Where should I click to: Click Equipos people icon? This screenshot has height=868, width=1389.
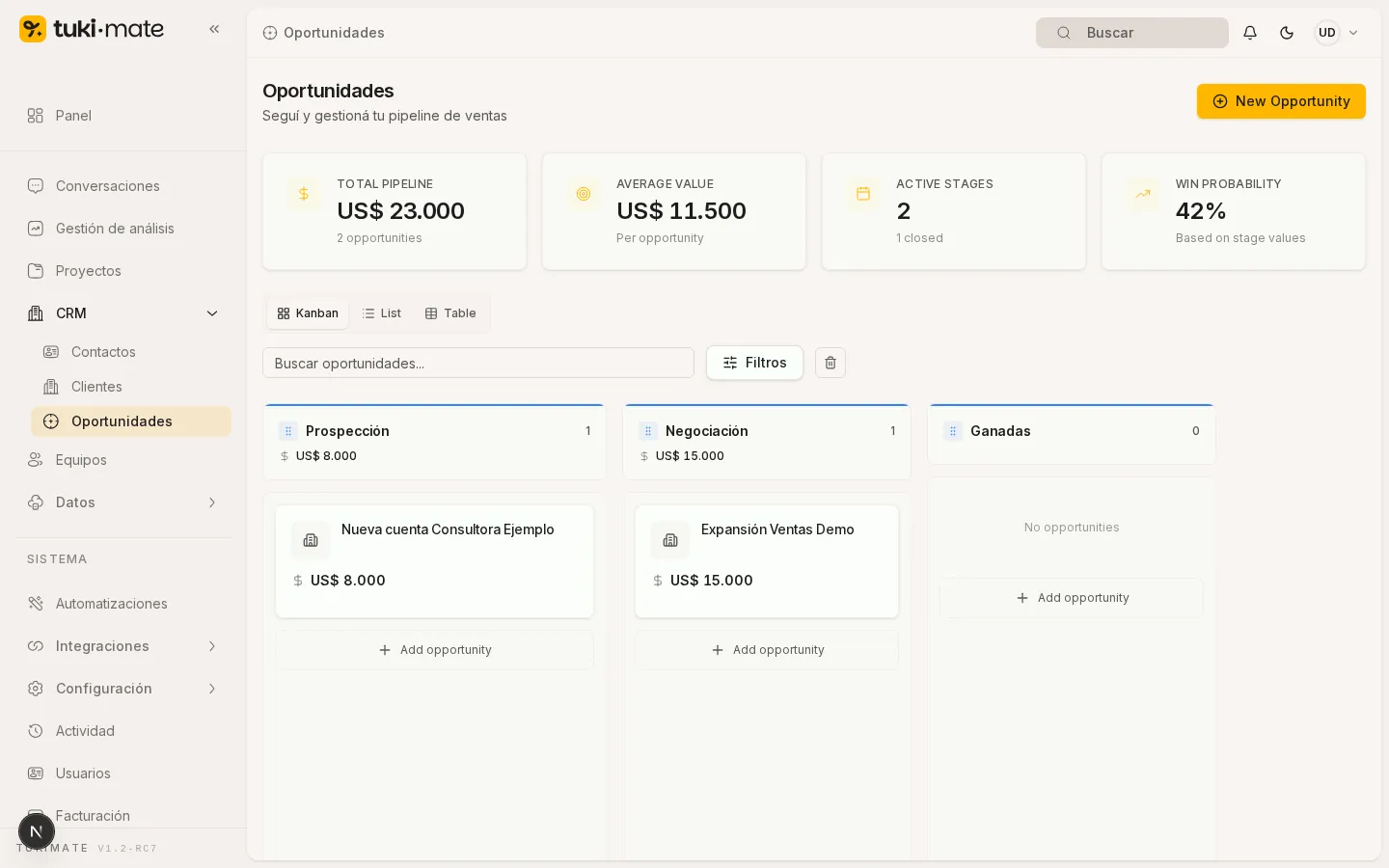[36, 460]
